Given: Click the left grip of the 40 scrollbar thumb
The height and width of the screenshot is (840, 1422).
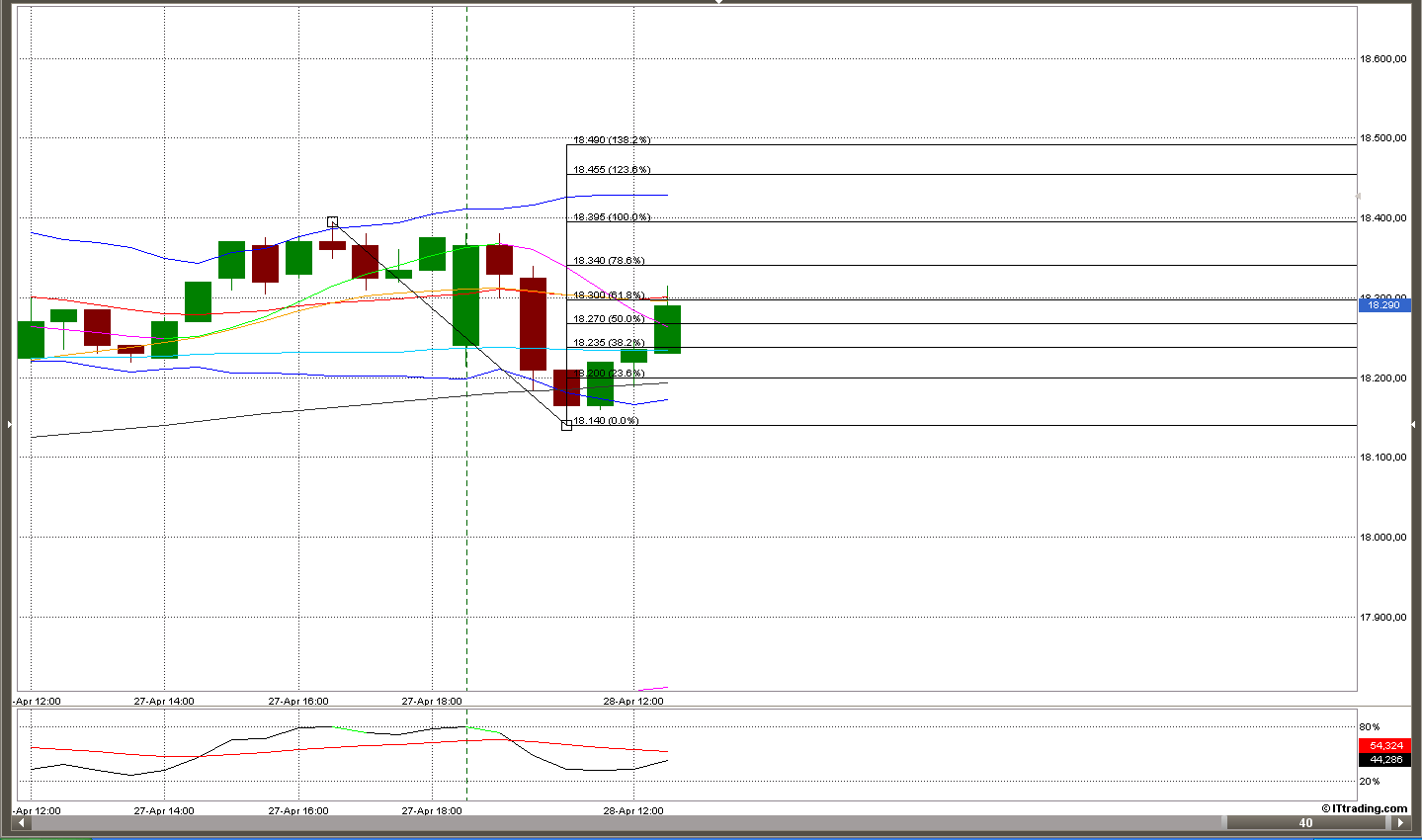Looking at the screenshot, I should (x=1223, y=822).
